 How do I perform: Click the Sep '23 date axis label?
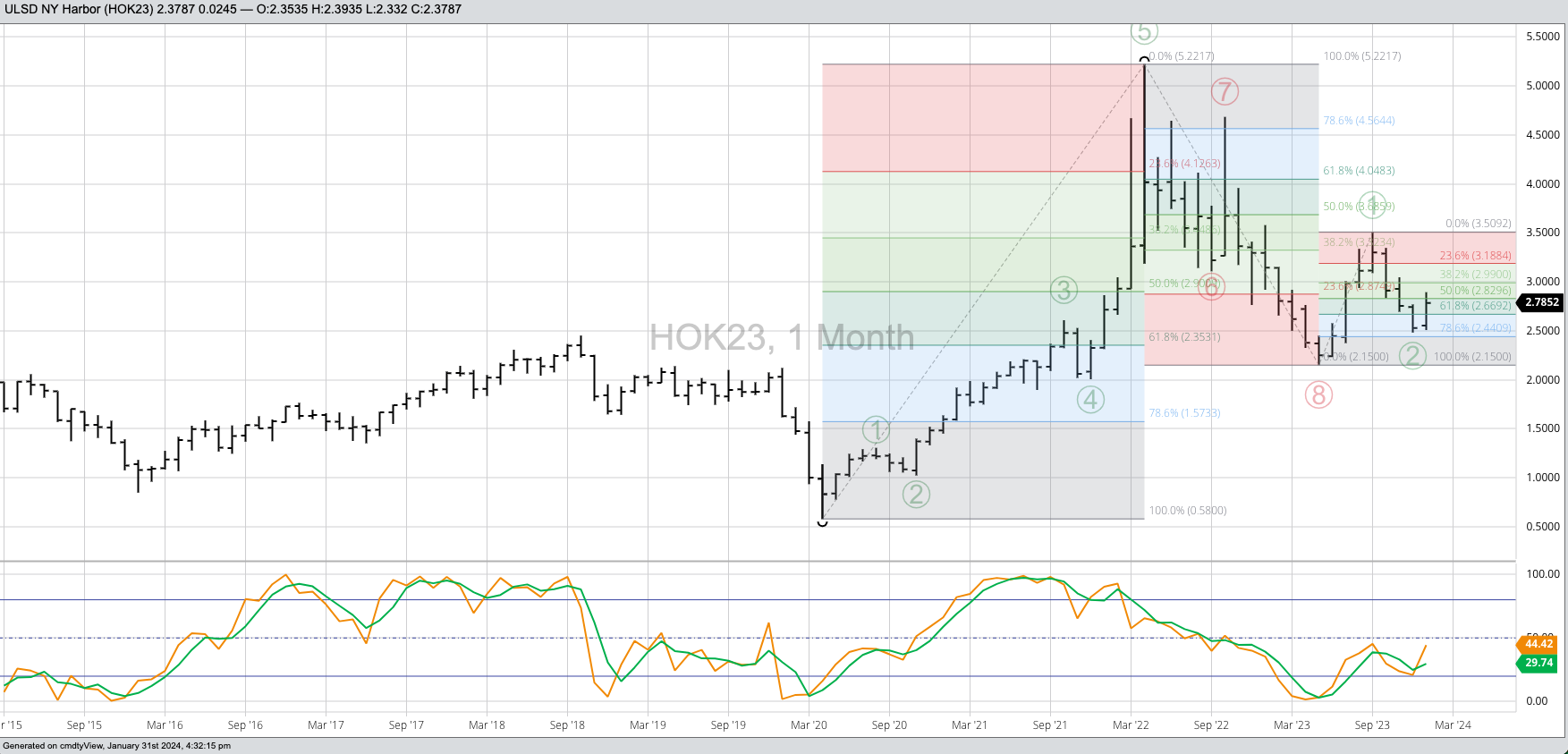[x=1372, y=725]
